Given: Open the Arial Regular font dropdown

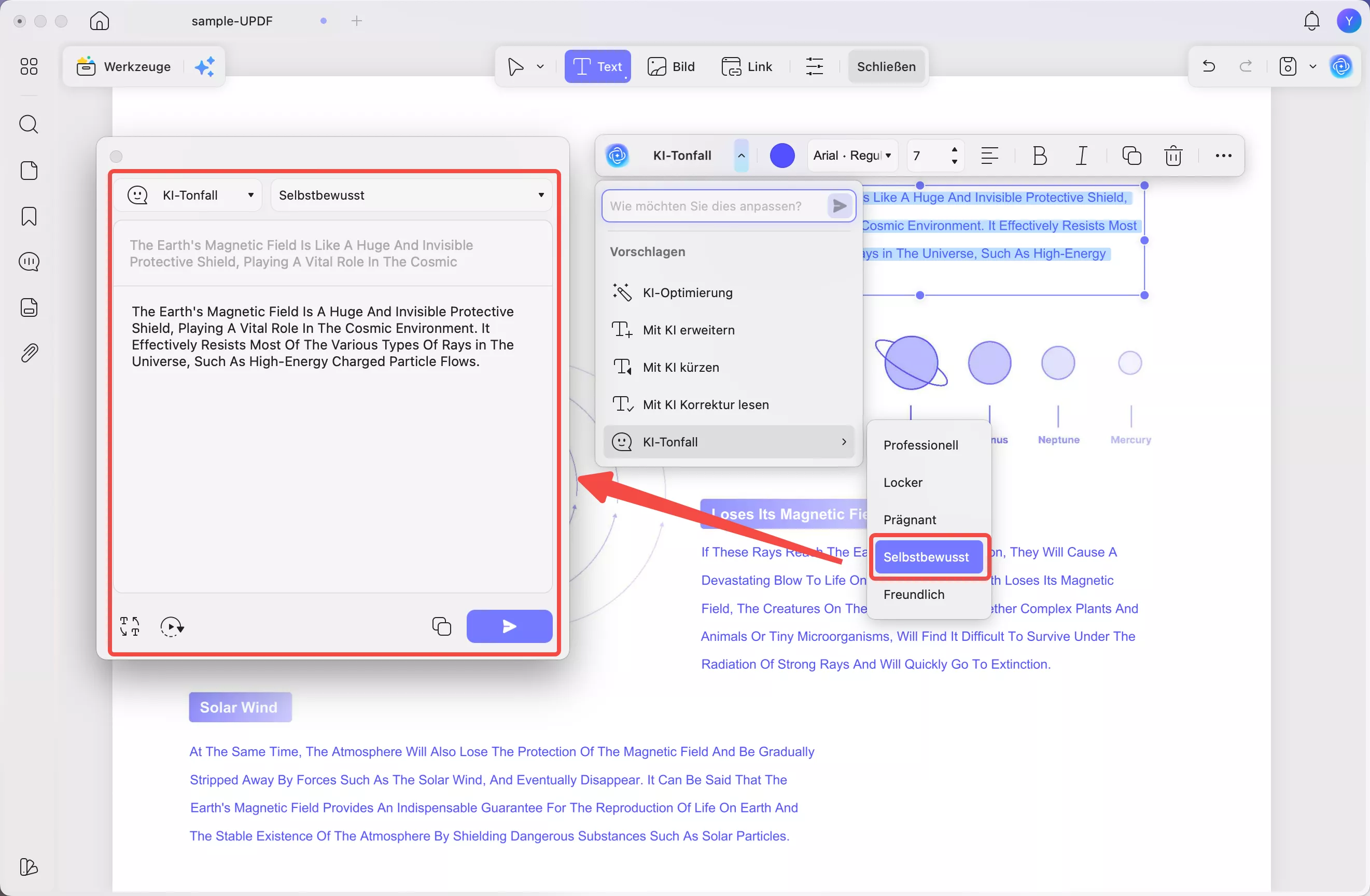Looking at the screenshot, I should tap(852, 156).
